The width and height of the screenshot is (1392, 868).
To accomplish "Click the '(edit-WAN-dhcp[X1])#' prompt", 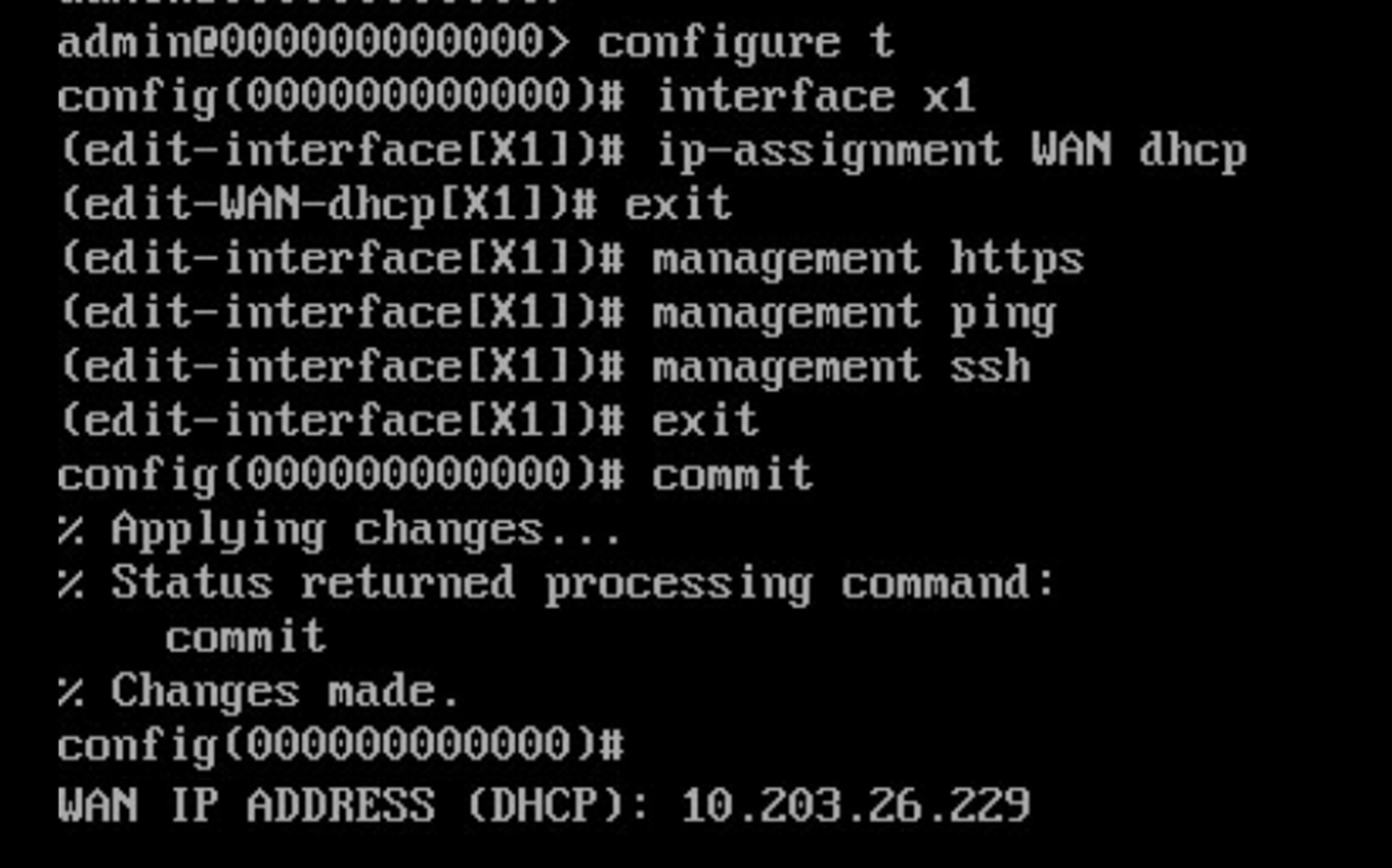I will [x=327, y=205].
